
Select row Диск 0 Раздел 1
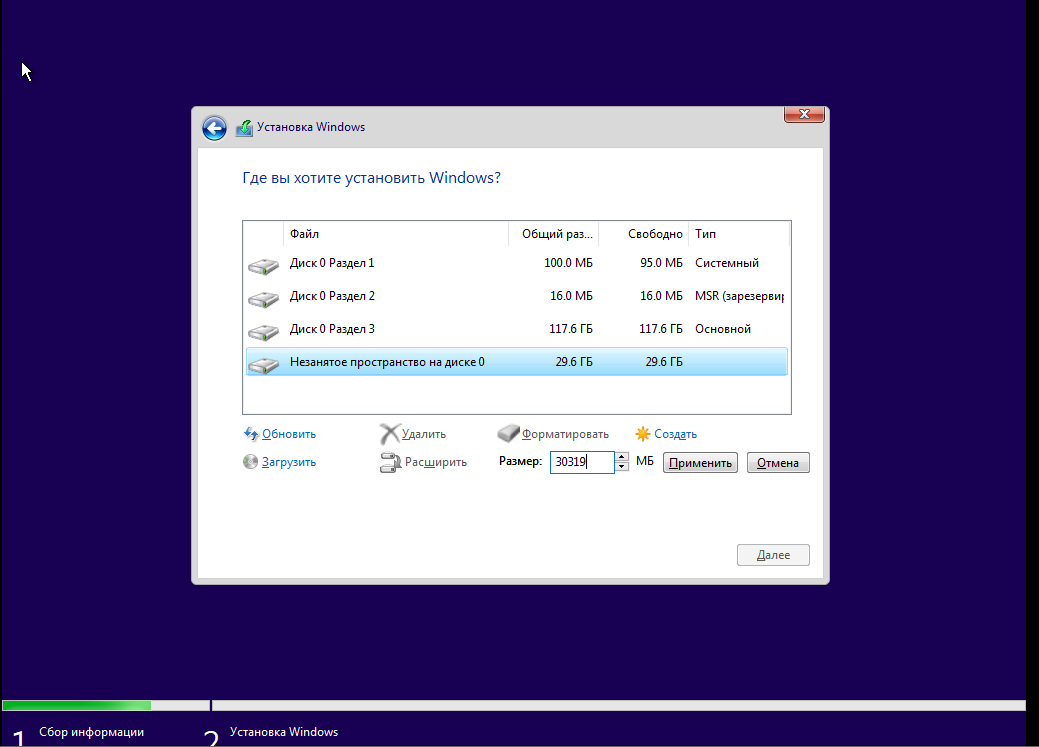point(517,263)
